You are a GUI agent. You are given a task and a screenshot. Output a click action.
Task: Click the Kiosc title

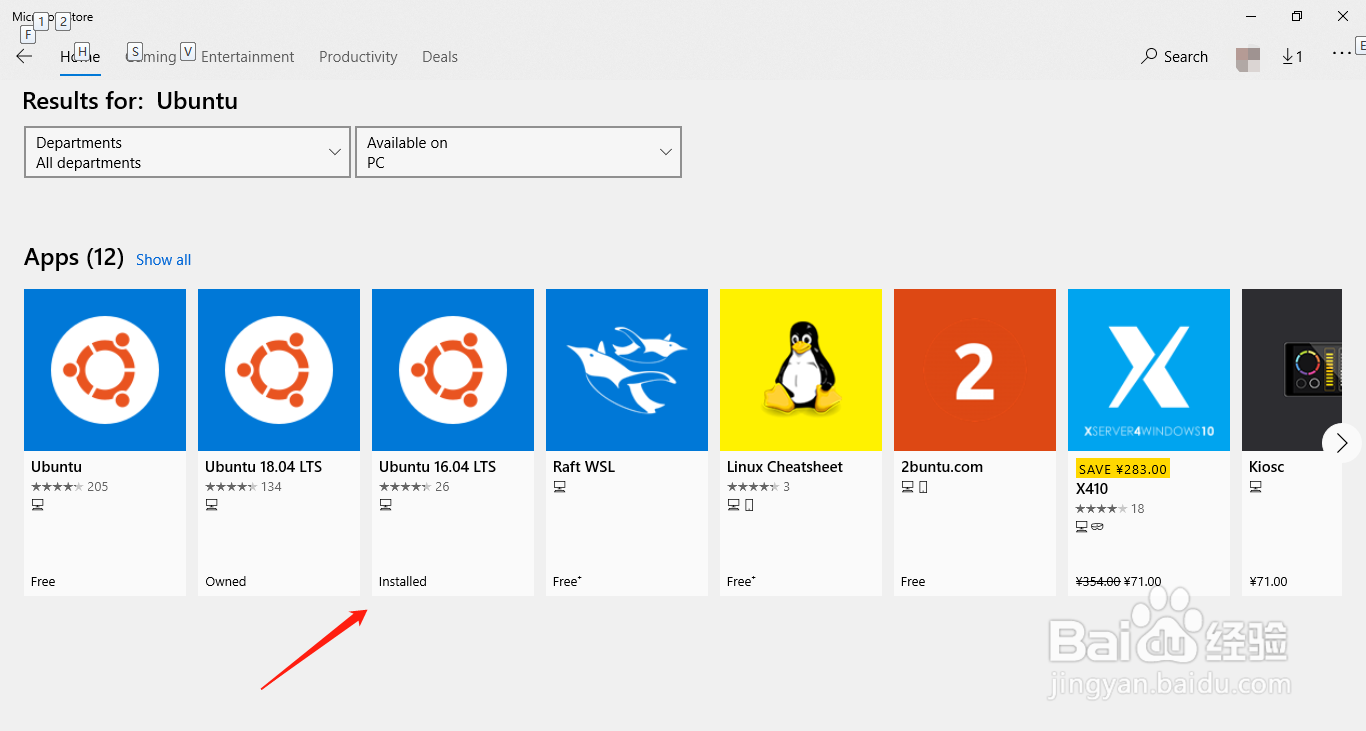(x=1266, y=467)
